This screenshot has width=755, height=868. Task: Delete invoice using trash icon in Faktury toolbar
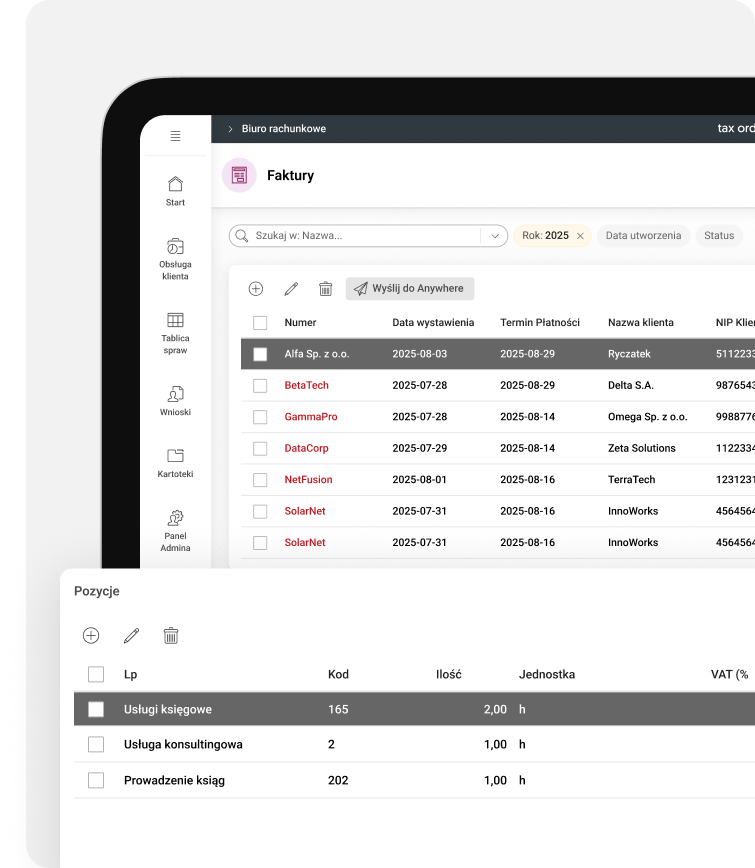click(x=325, y=289)
